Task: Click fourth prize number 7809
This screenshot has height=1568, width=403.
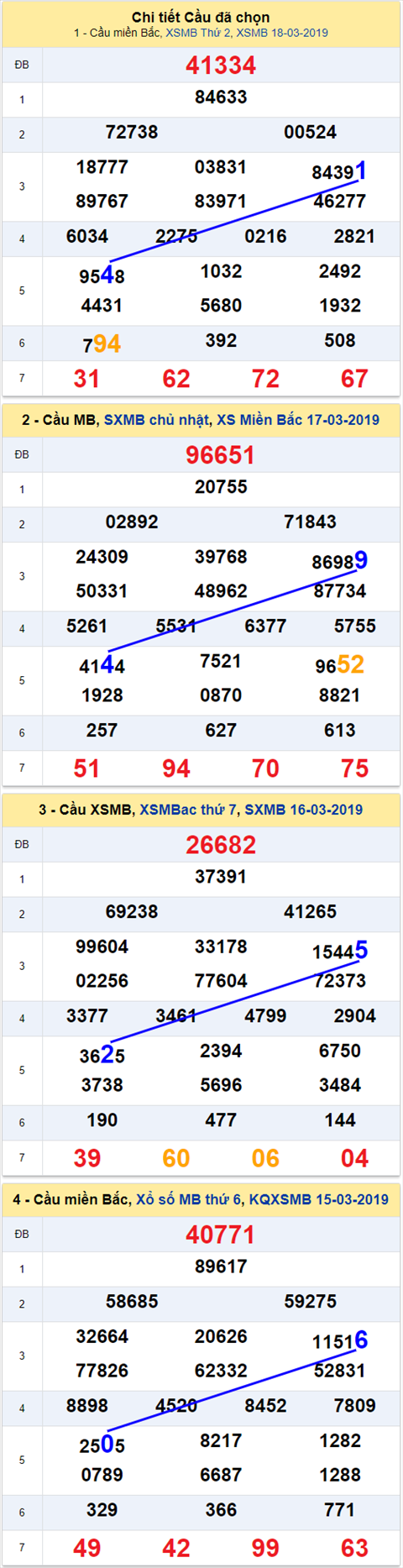Action: pos(354,1406)
